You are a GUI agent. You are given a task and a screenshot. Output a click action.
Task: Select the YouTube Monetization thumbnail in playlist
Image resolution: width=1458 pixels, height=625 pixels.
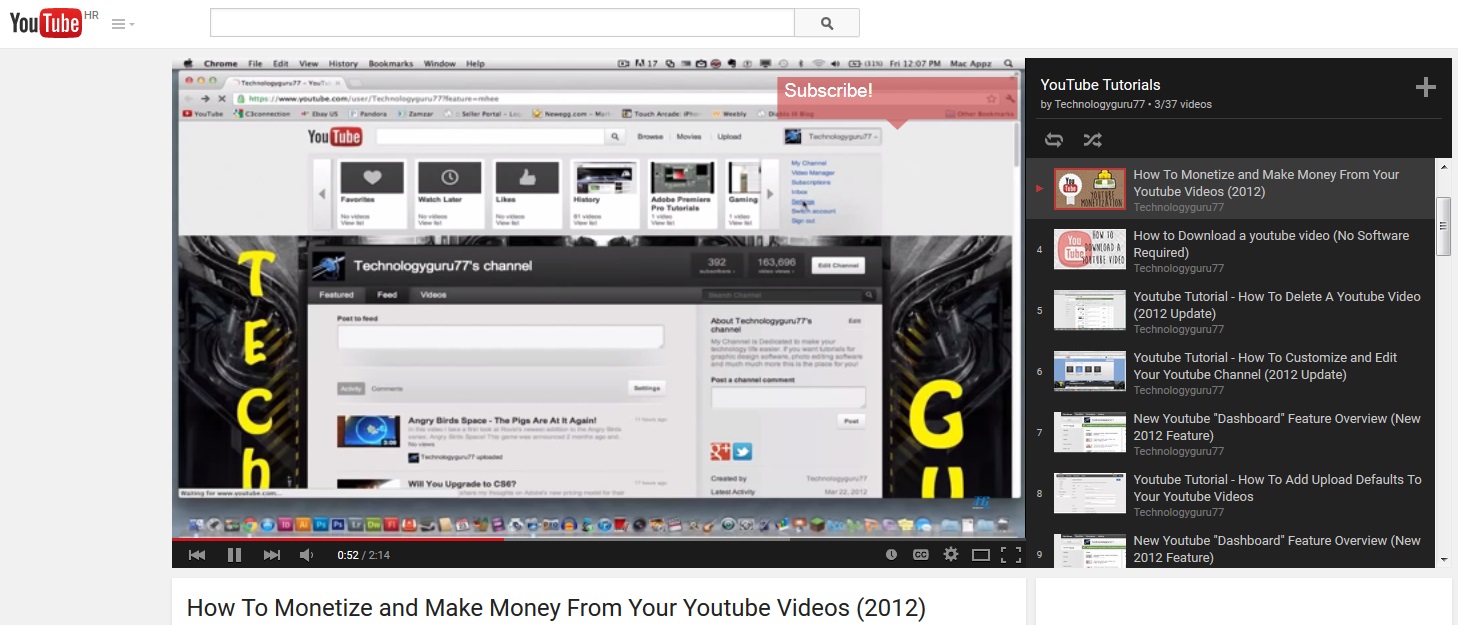coord(1090,189)
